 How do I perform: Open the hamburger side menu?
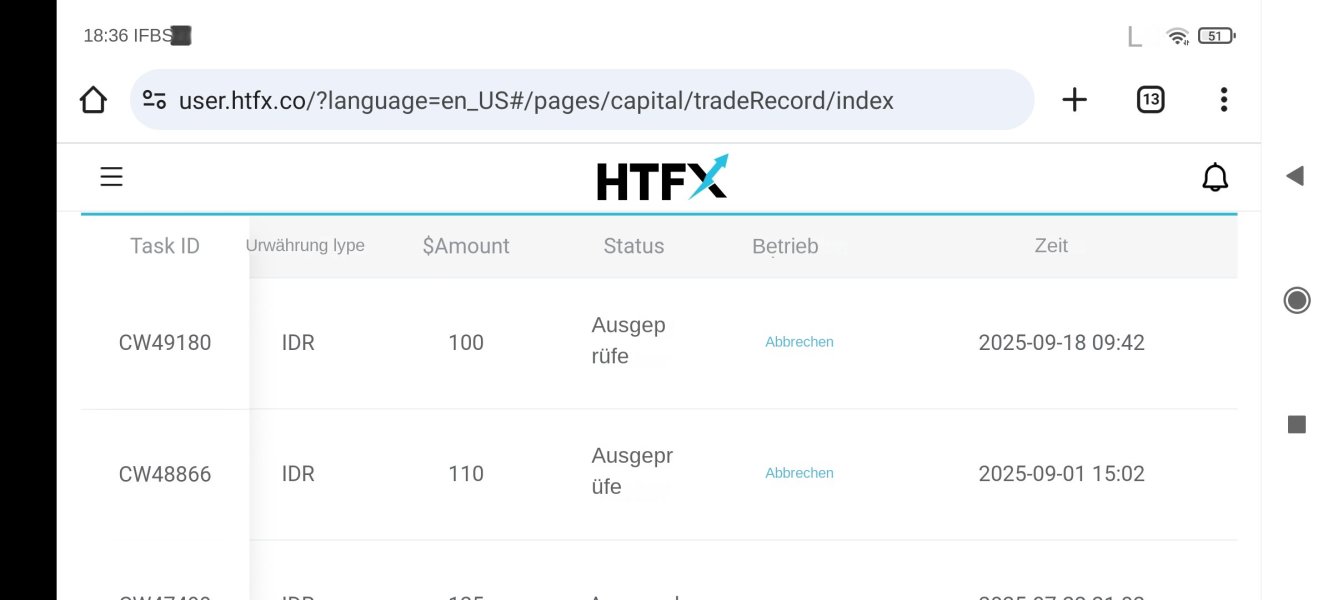click(x=111, y=178)
